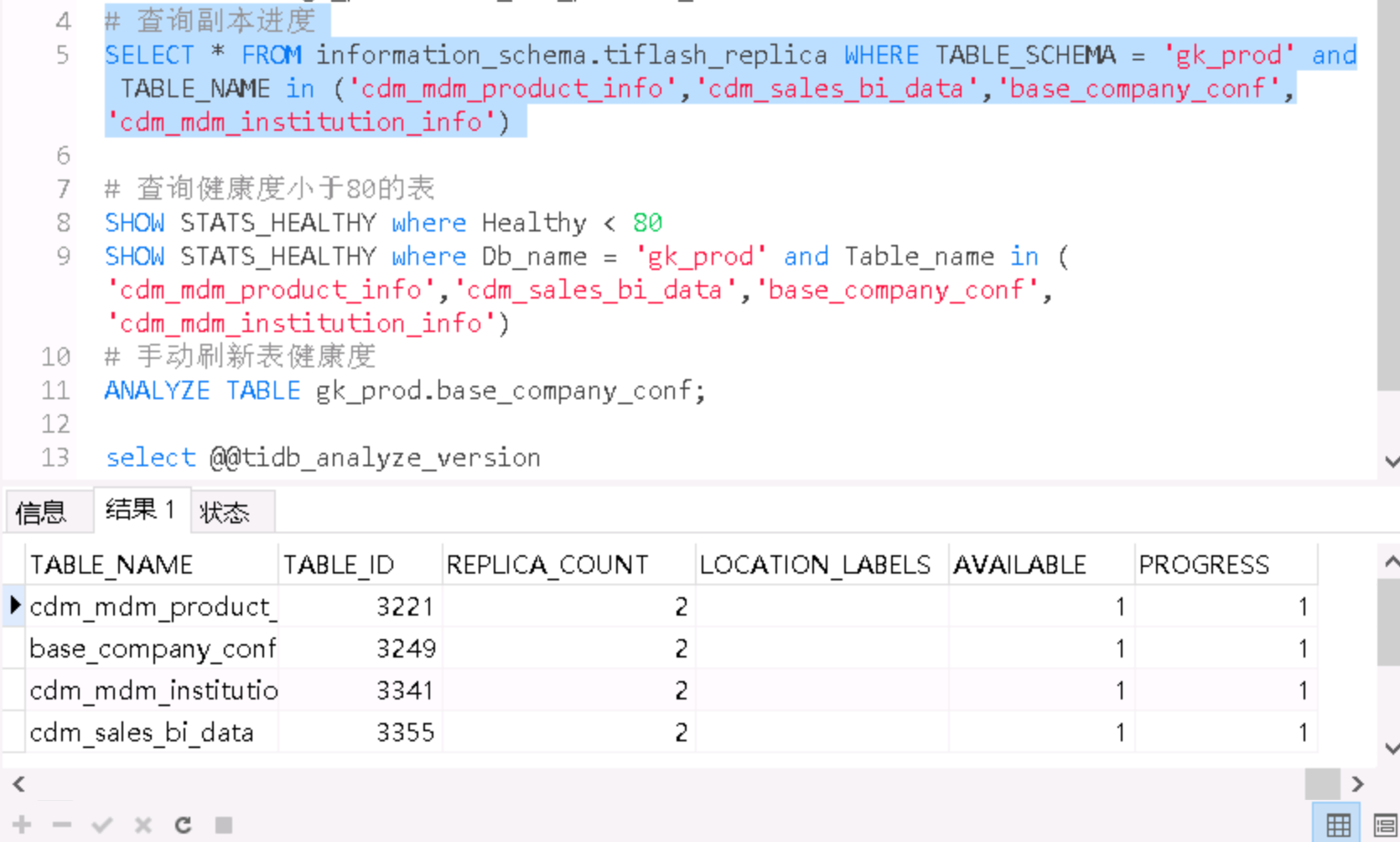This screenshot has height=842, width=1400.
Task: Select the base_company_conf result row cell
Action: click(152, 648)
